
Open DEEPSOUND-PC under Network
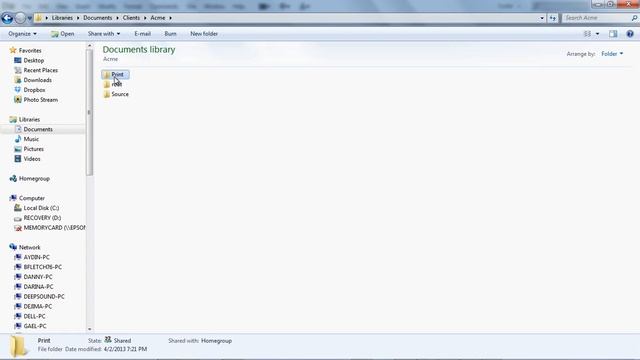point(39,296)
